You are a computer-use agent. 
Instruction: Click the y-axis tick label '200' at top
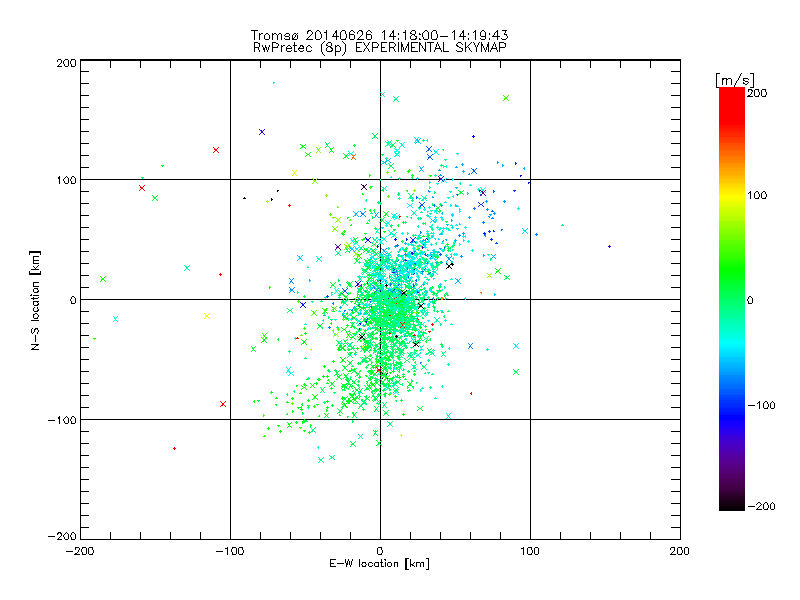click(66, 63)
